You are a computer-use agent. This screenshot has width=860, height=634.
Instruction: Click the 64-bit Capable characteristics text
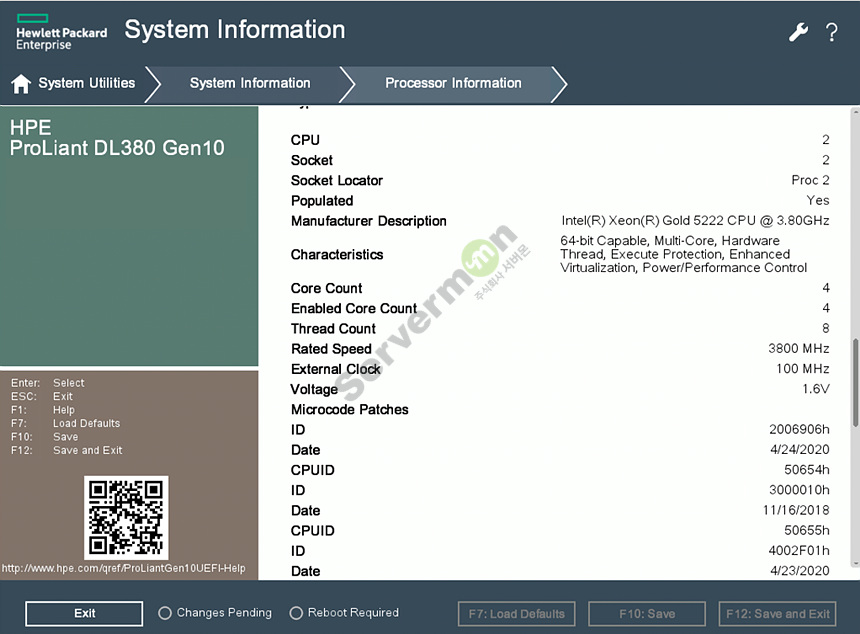tap(683, 254)
